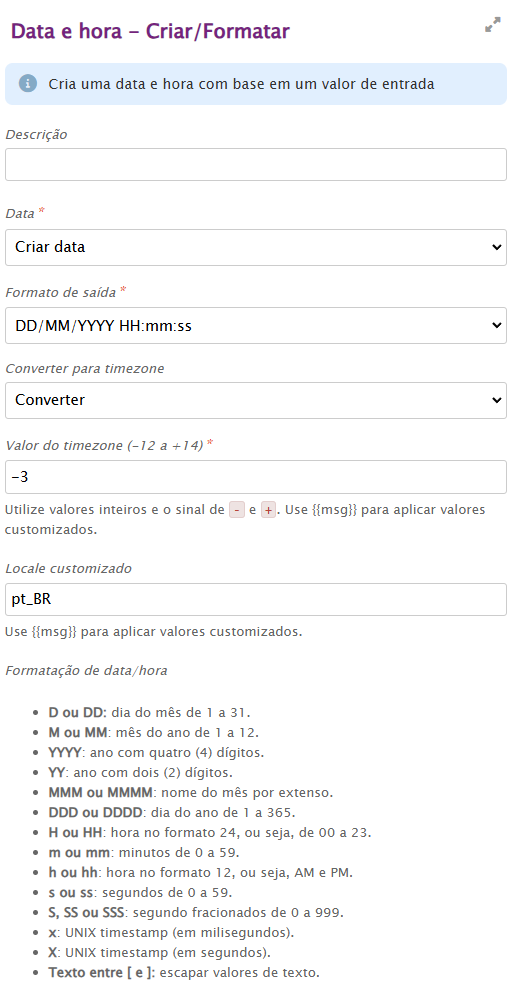Click the Descrição field label
Screen dimensions: 518x1001
coord(36,135)
